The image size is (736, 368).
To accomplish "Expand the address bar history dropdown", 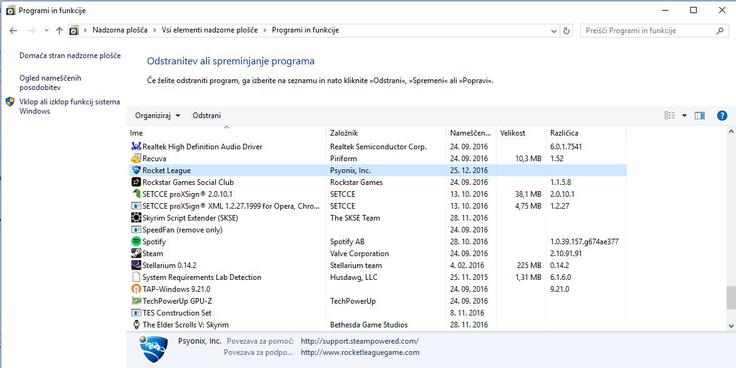I will (x=554, y=31).
